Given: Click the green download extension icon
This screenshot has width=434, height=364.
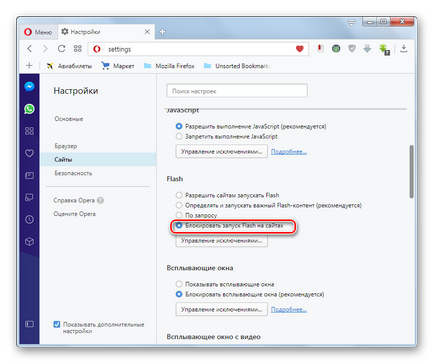Looking at the screenshot, I should point(384,50).
